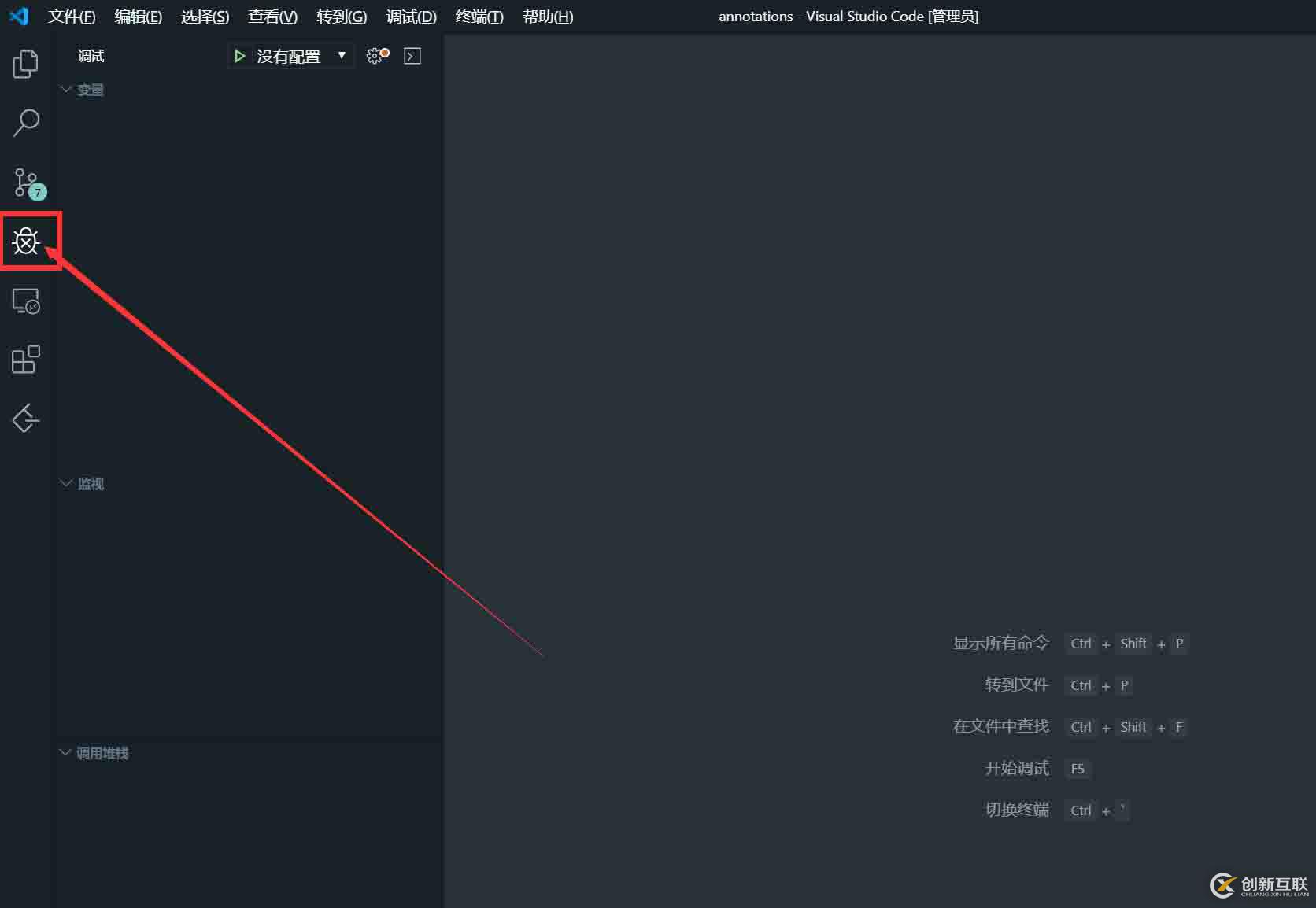Open the 调试(D) menu

(410, 16)
